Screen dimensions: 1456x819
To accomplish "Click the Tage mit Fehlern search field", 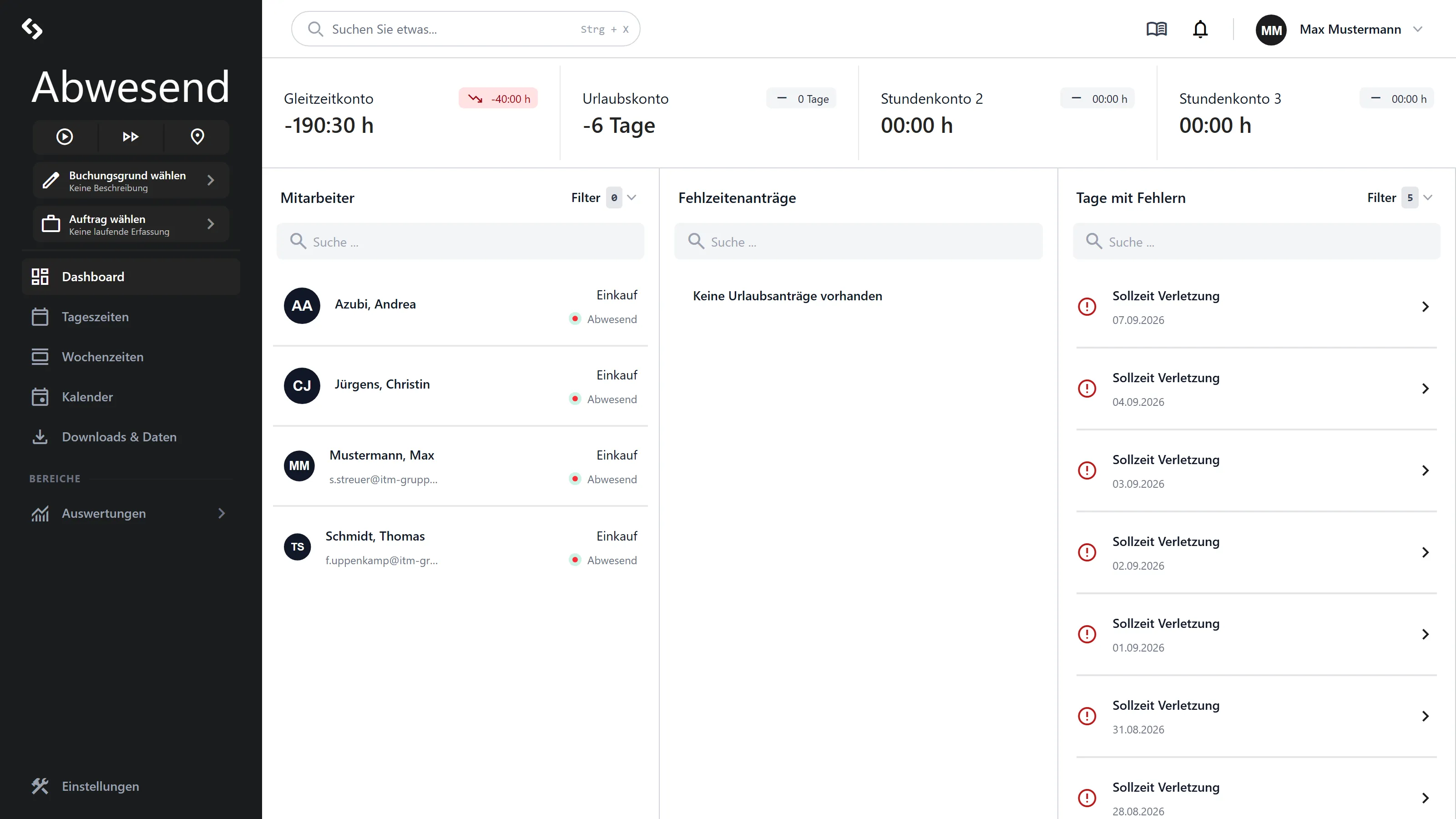I will click(1256, 241).
